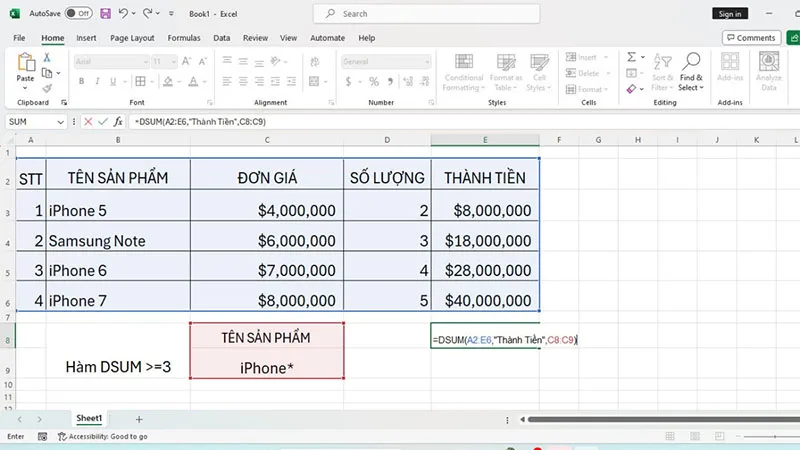Open the Name Box dropdown
Screen dimensions: 800x450
60,122
